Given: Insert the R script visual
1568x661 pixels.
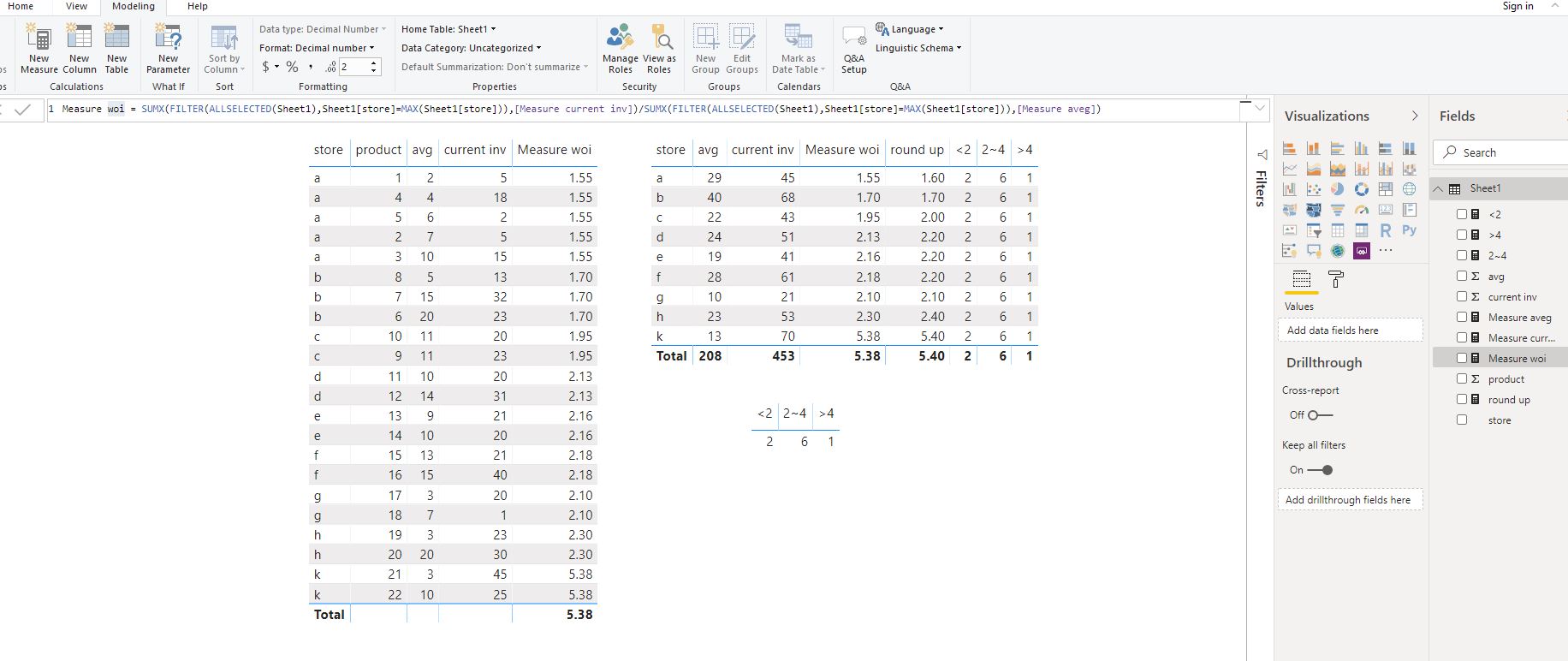Looking at the screenshot, I should [x=1386, y=230].
